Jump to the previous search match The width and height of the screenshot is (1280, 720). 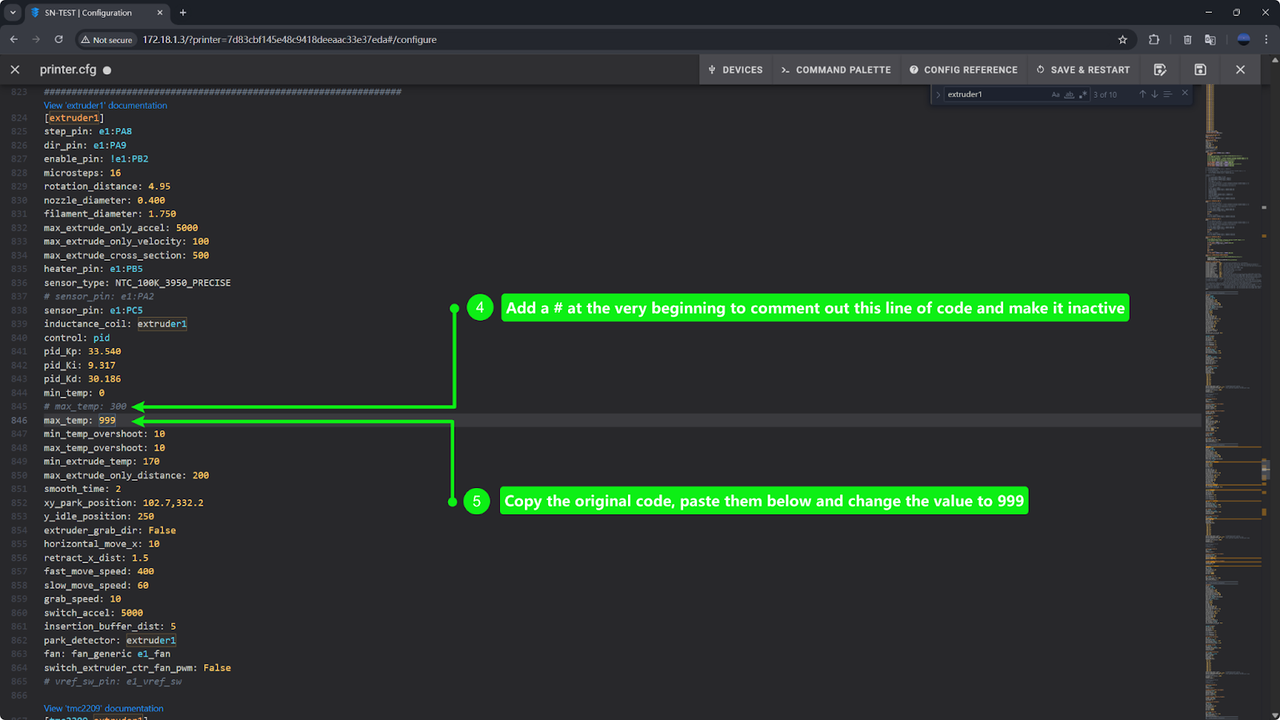click(1142, 94)
